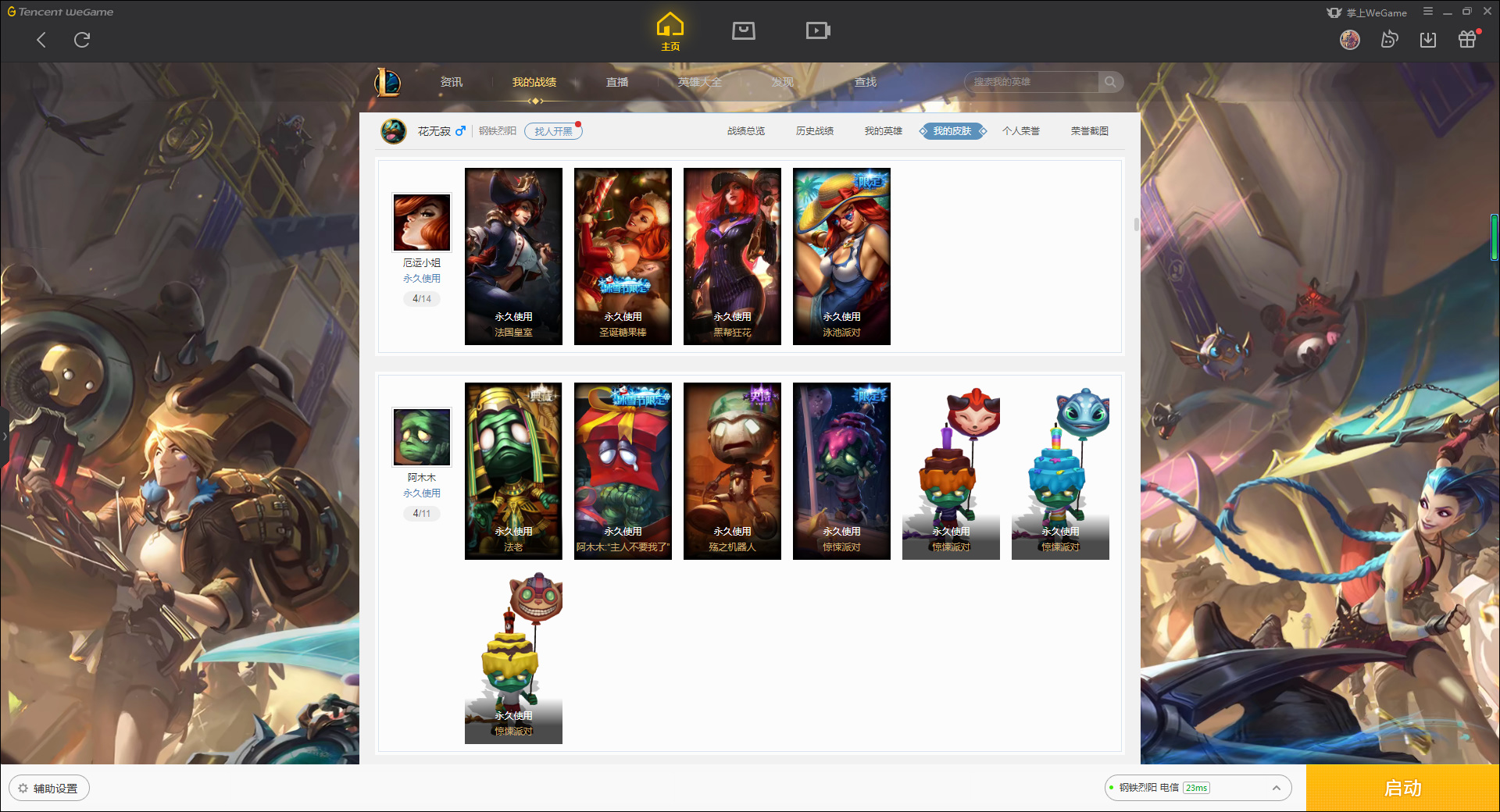Click the 厄运小姐 champion portrait
1500x812 pixels.
[x=422, y=223]
